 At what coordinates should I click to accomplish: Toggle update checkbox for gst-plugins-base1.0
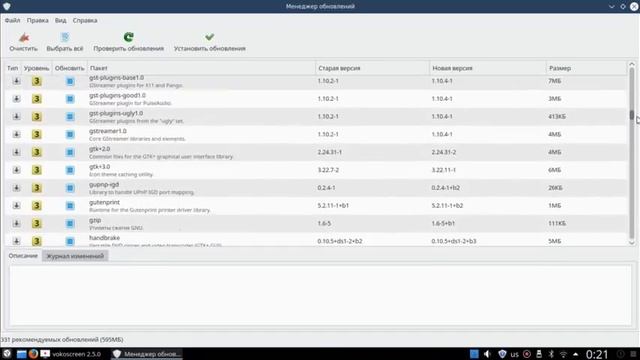(x=70, y=81)
